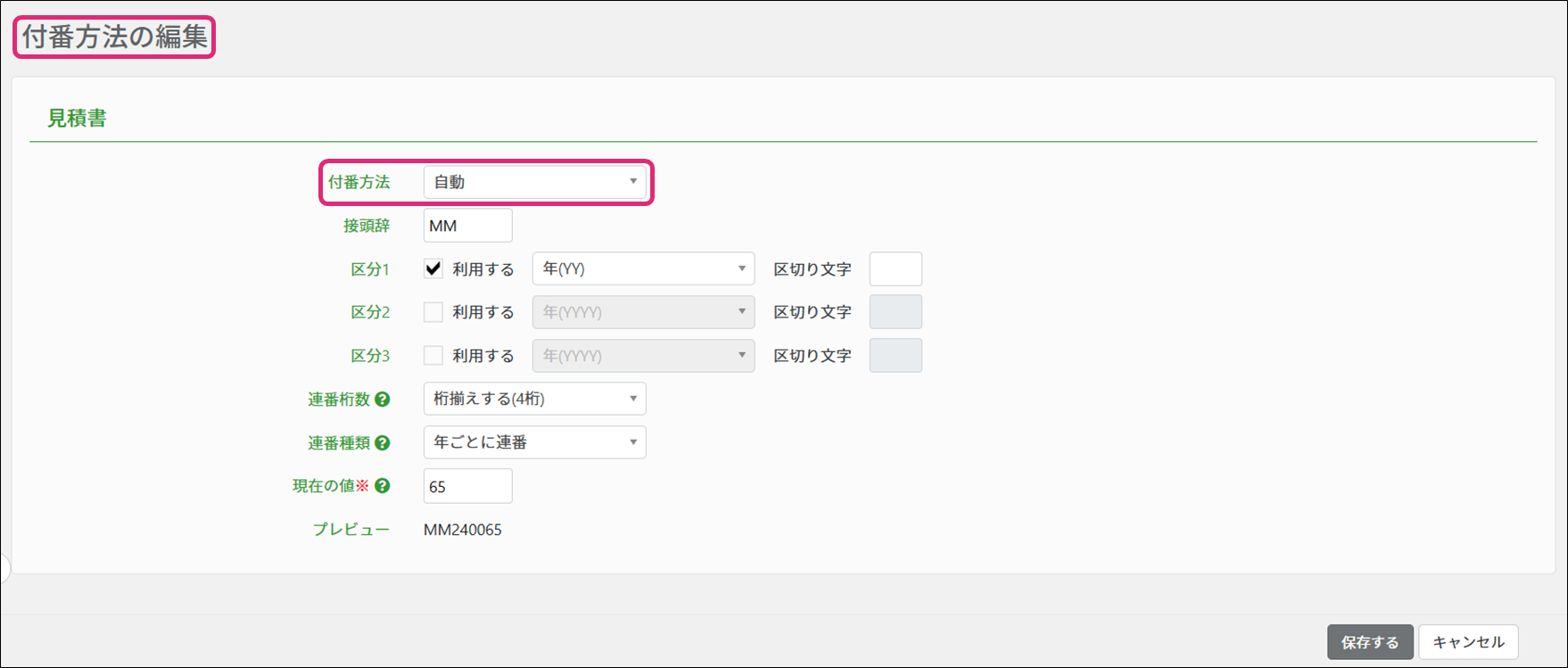The width and height of the screenshot is (1568, 668).
Task: Enable the 区分3 利用する checkbox
Action: point(433,355)
